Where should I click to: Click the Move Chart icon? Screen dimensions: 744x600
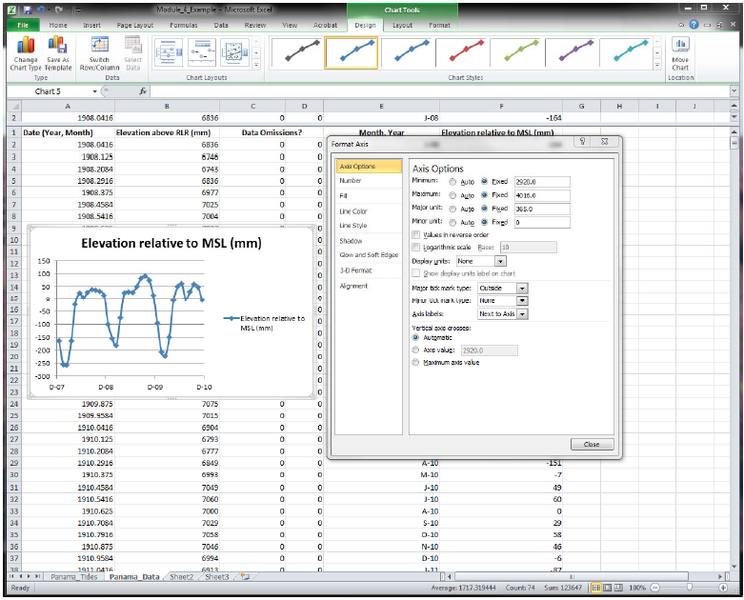680,45
